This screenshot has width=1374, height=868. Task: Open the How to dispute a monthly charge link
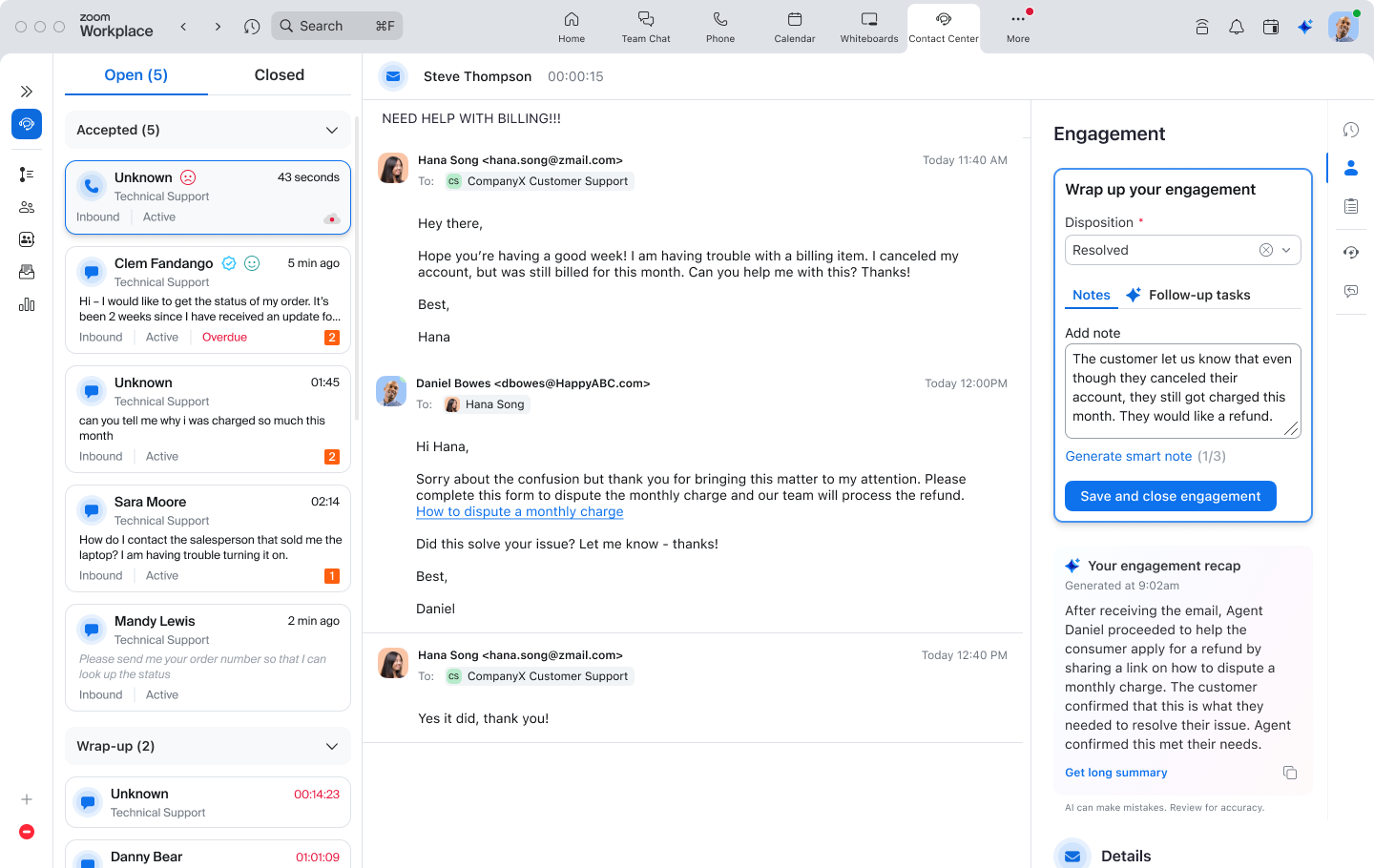519,511
